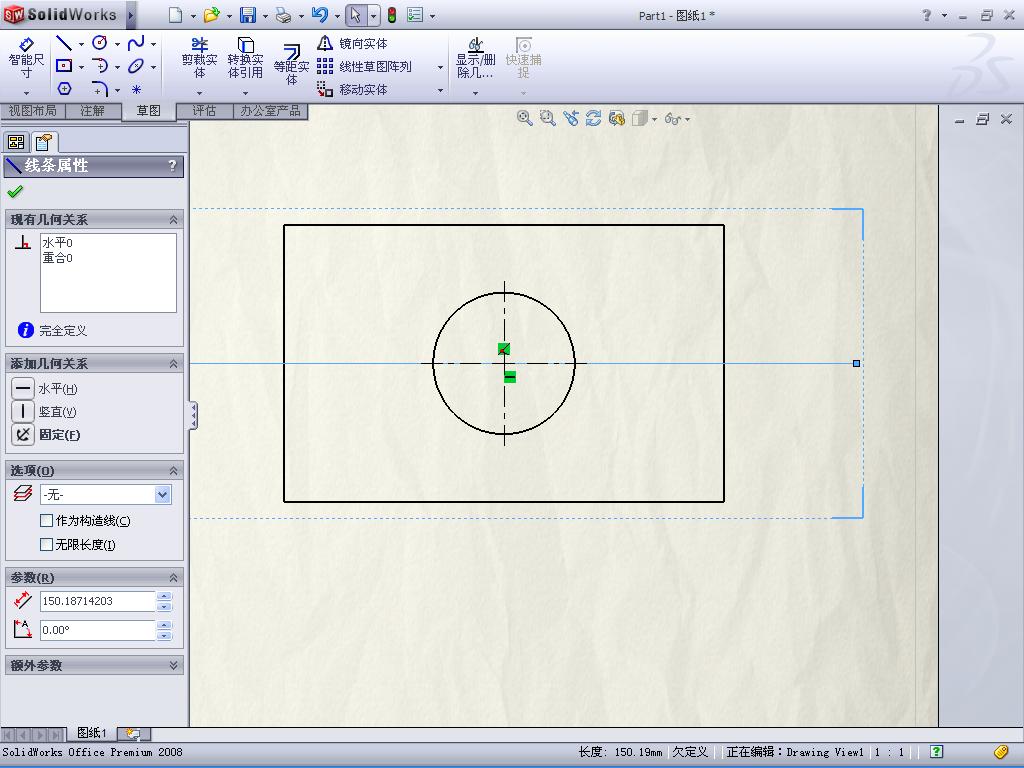Image resolution: width=1024 pixels, height=768 pixels.
Task: Add the Horizontal (水平) relation
Action: 23,388
